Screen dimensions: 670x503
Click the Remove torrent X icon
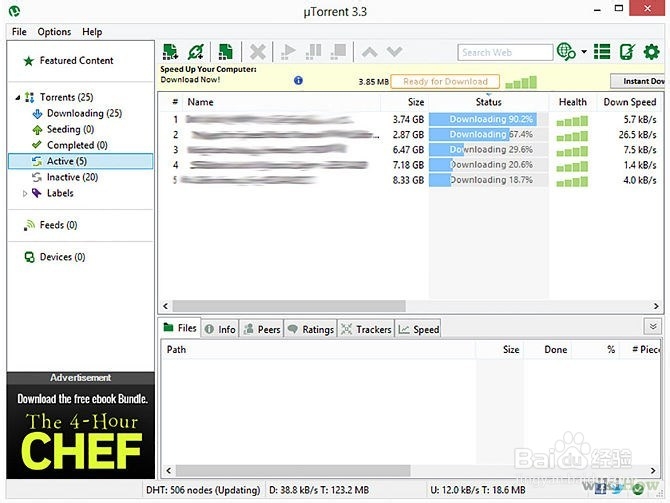click(258, 52)
